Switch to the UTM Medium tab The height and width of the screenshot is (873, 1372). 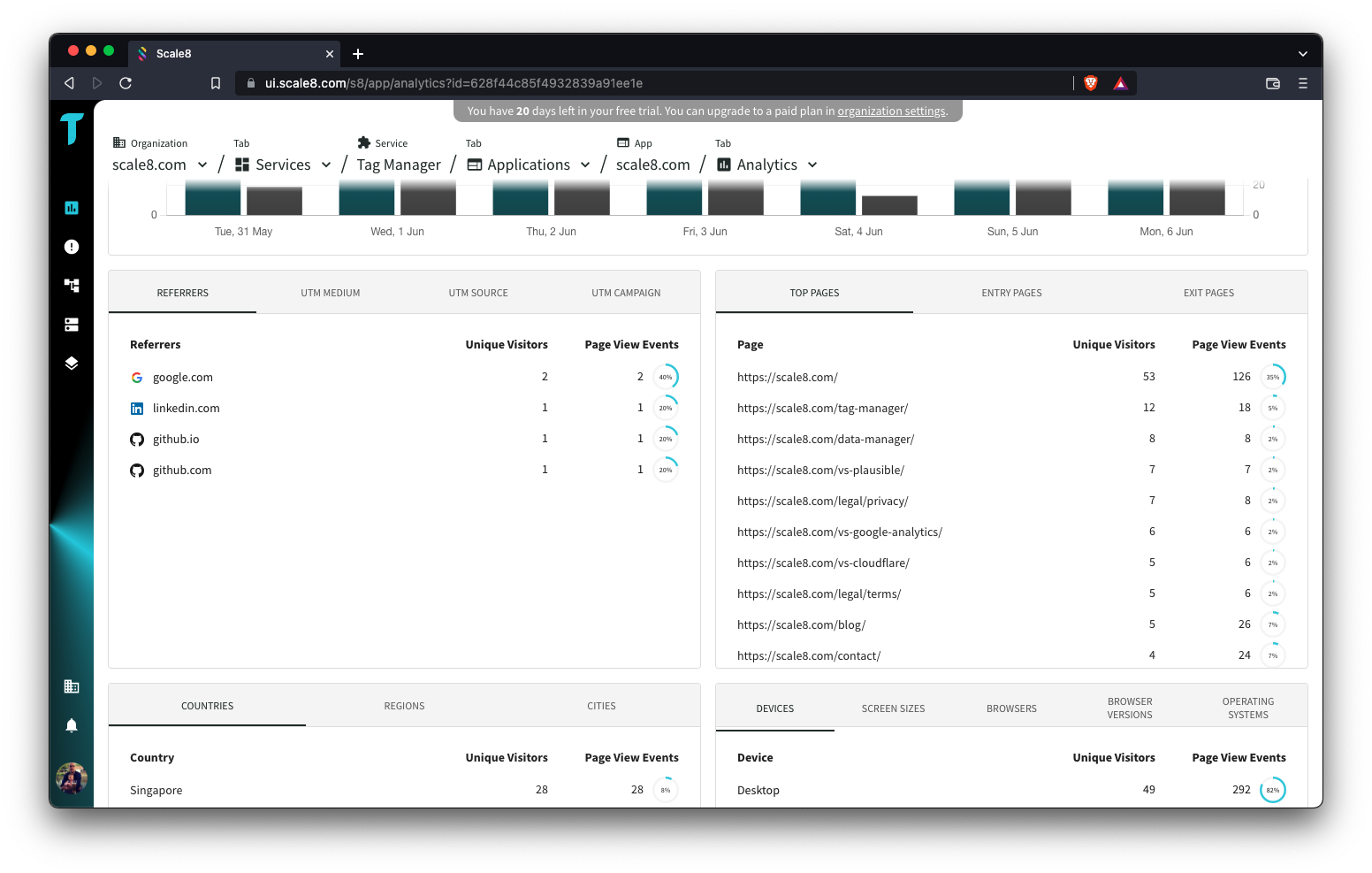click(x=331, y=293)
